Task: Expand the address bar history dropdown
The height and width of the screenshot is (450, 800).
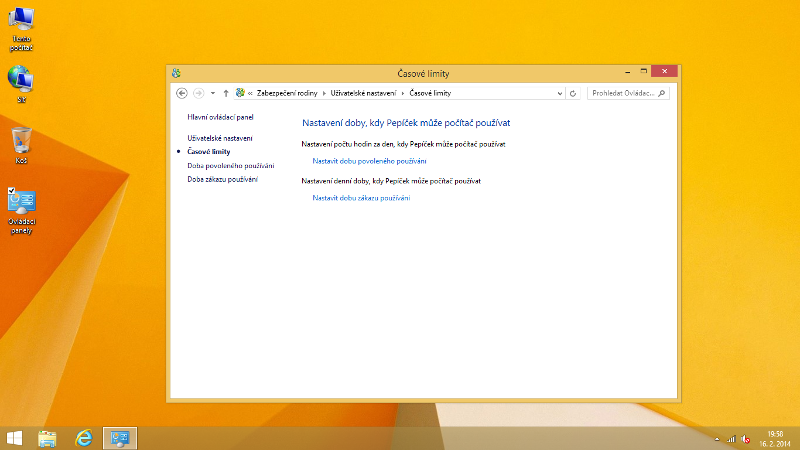Action: pyautogui.click(x=560, y=93)
